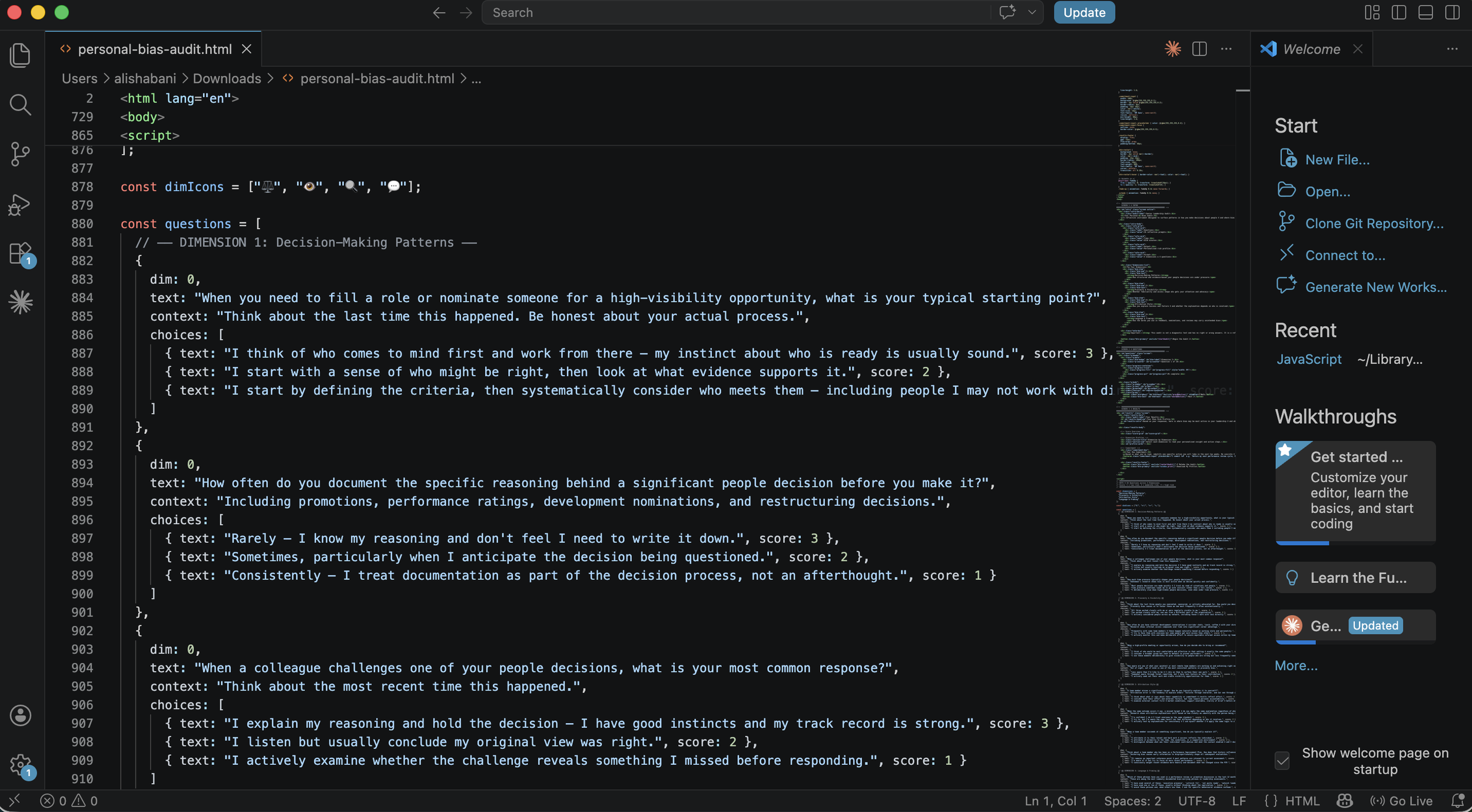Open the Manage gear icon
This screenshot has height=812, width=1472.
click(x=21, y=765)
